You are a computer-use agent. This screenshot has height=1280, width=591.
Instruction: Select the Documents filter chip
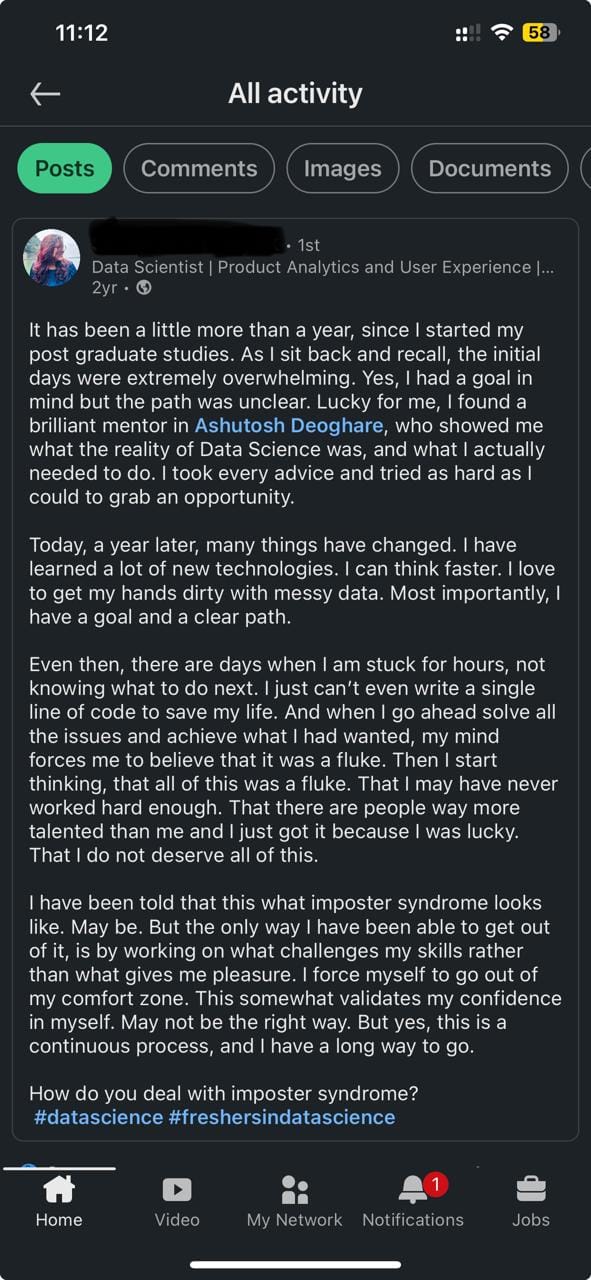(x=490, y=168)
